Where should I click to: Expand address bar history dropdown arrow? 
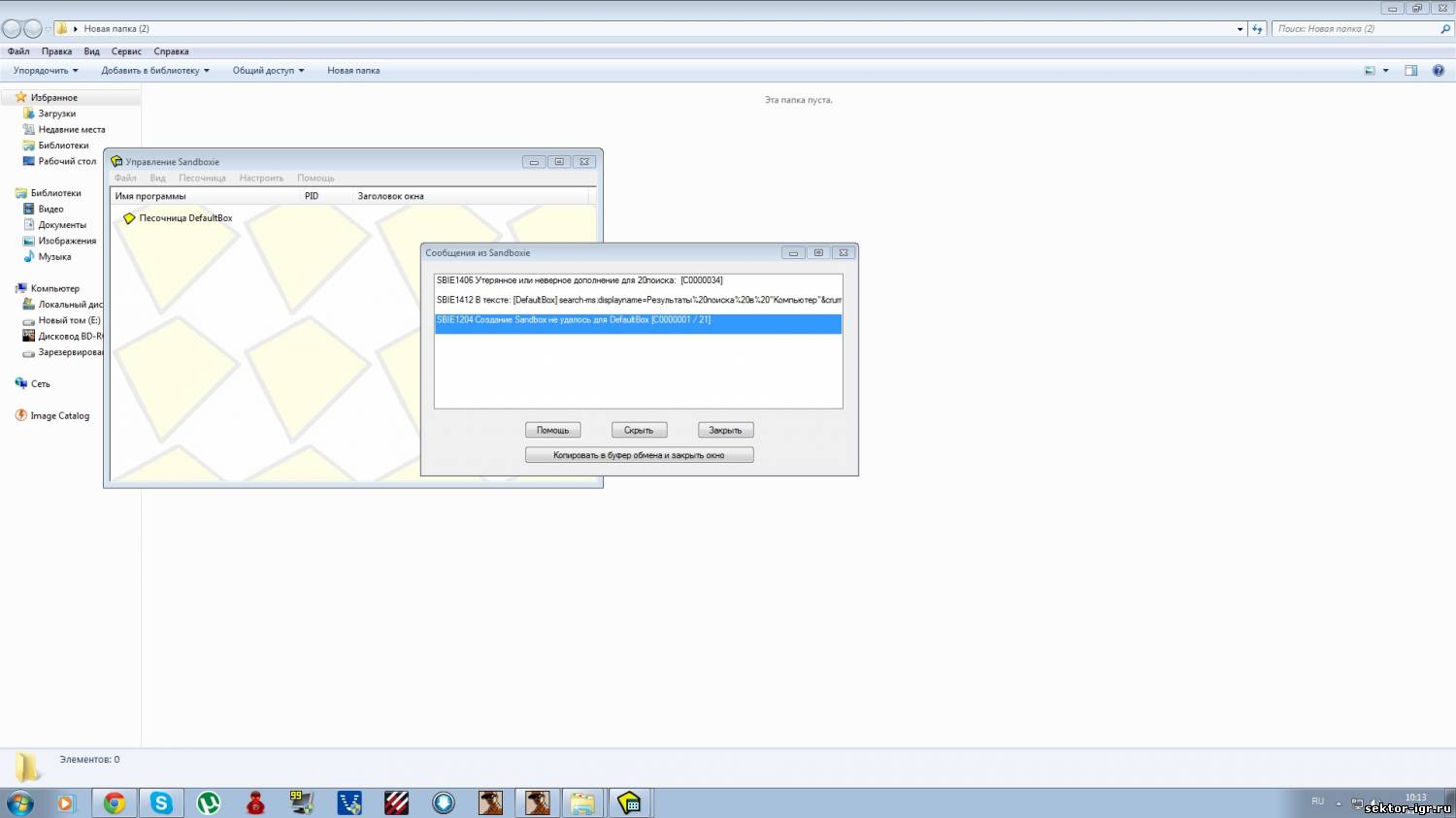point(1240,29)
